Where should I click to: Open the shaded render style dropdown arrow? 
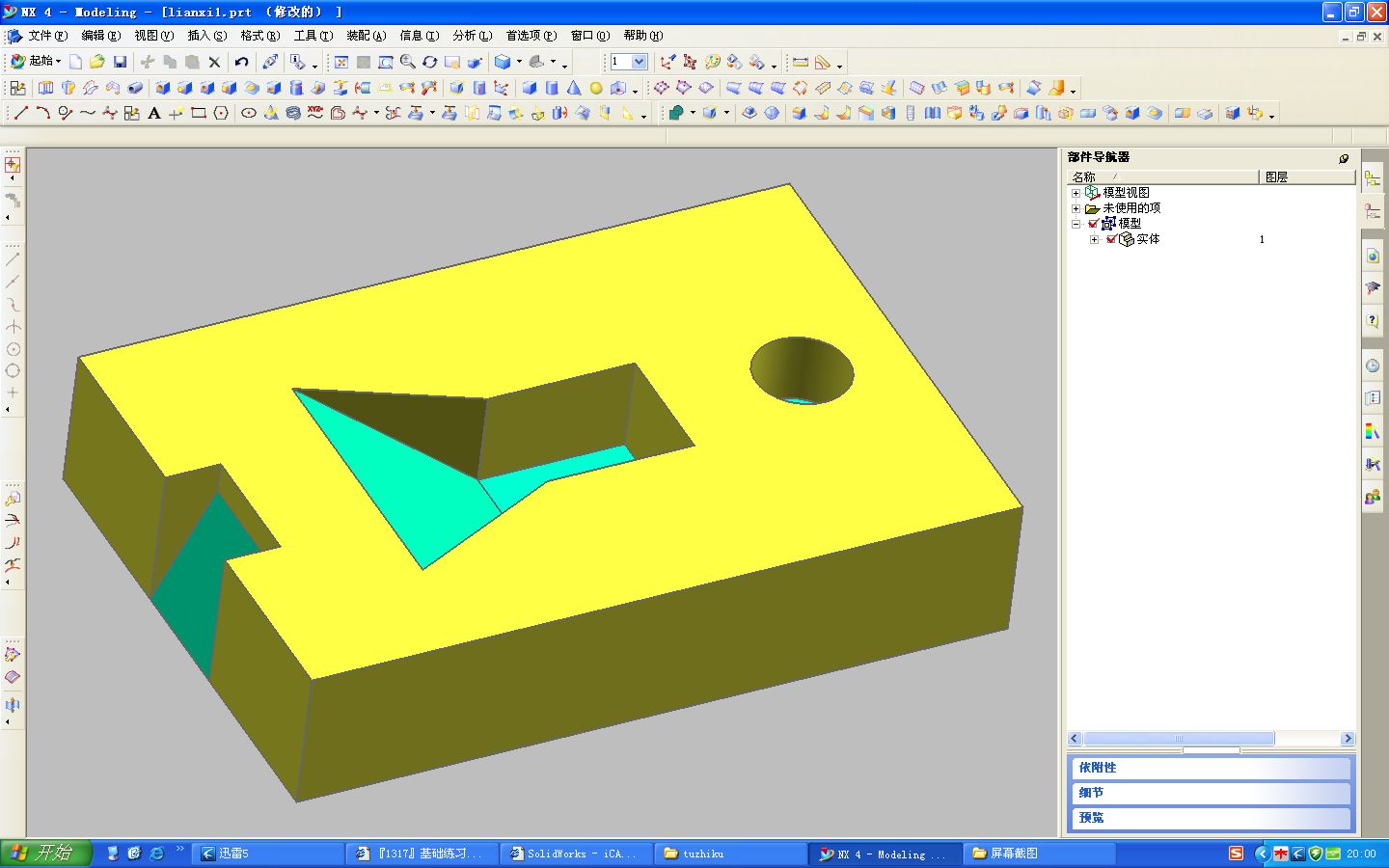coord(519,62)
